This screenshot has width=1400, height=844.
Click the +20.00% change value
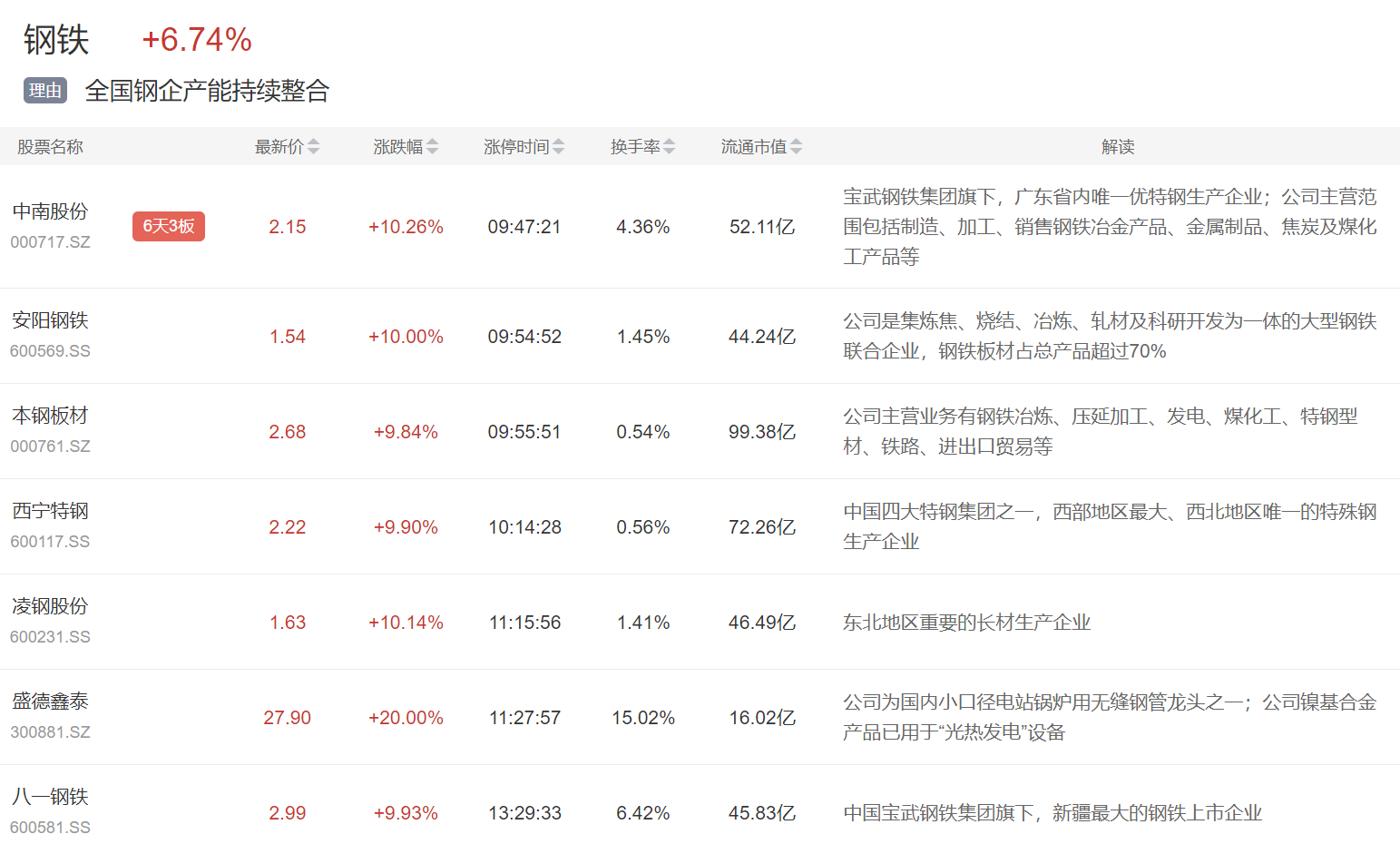click(406, 718)
